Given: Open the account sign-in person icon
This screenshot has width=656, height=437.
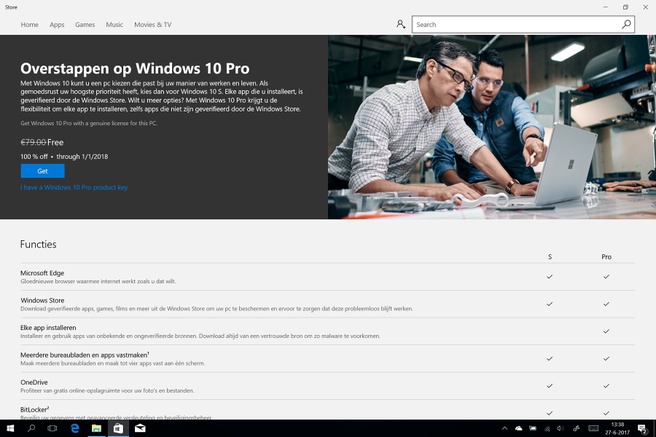Looking at the screenshot, I should [x=400, y=24].
